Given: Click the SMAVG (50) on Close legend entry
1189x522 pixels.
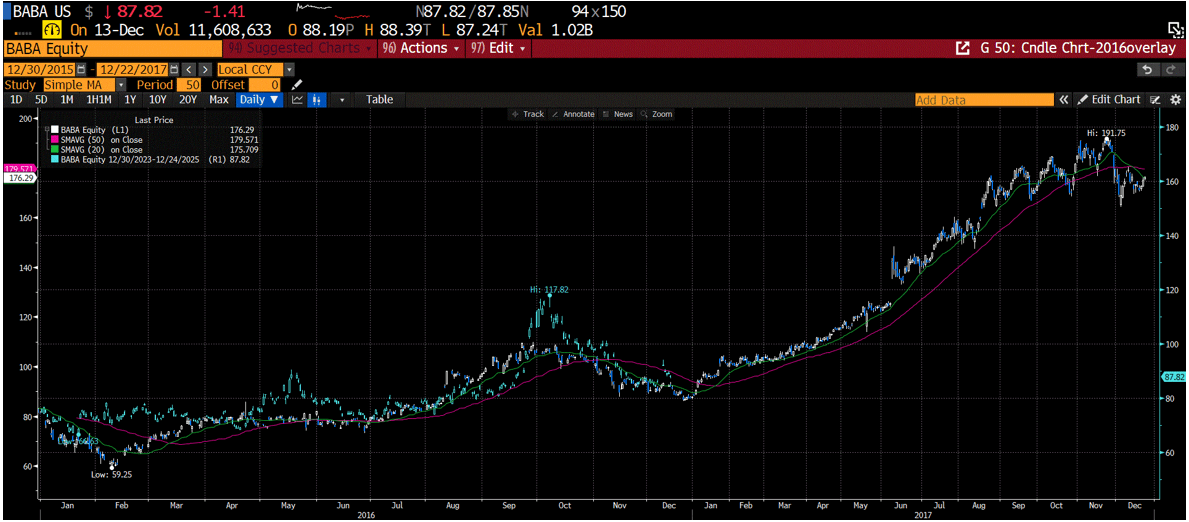Looking at the screenshot, I should pyautogui.click(x=102, y=140).
